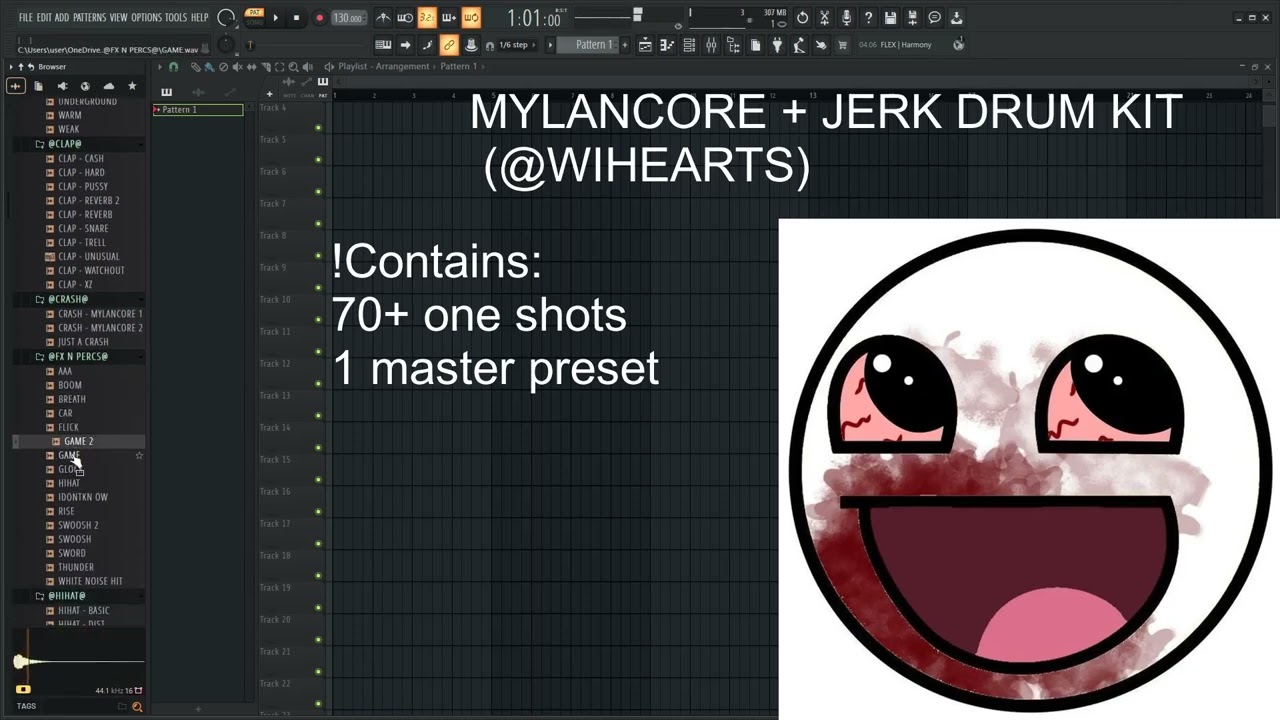Screen dimensions: 1280x720
Task: Collapse the @FX N PERCS@ folder
Action: point(77,356)
